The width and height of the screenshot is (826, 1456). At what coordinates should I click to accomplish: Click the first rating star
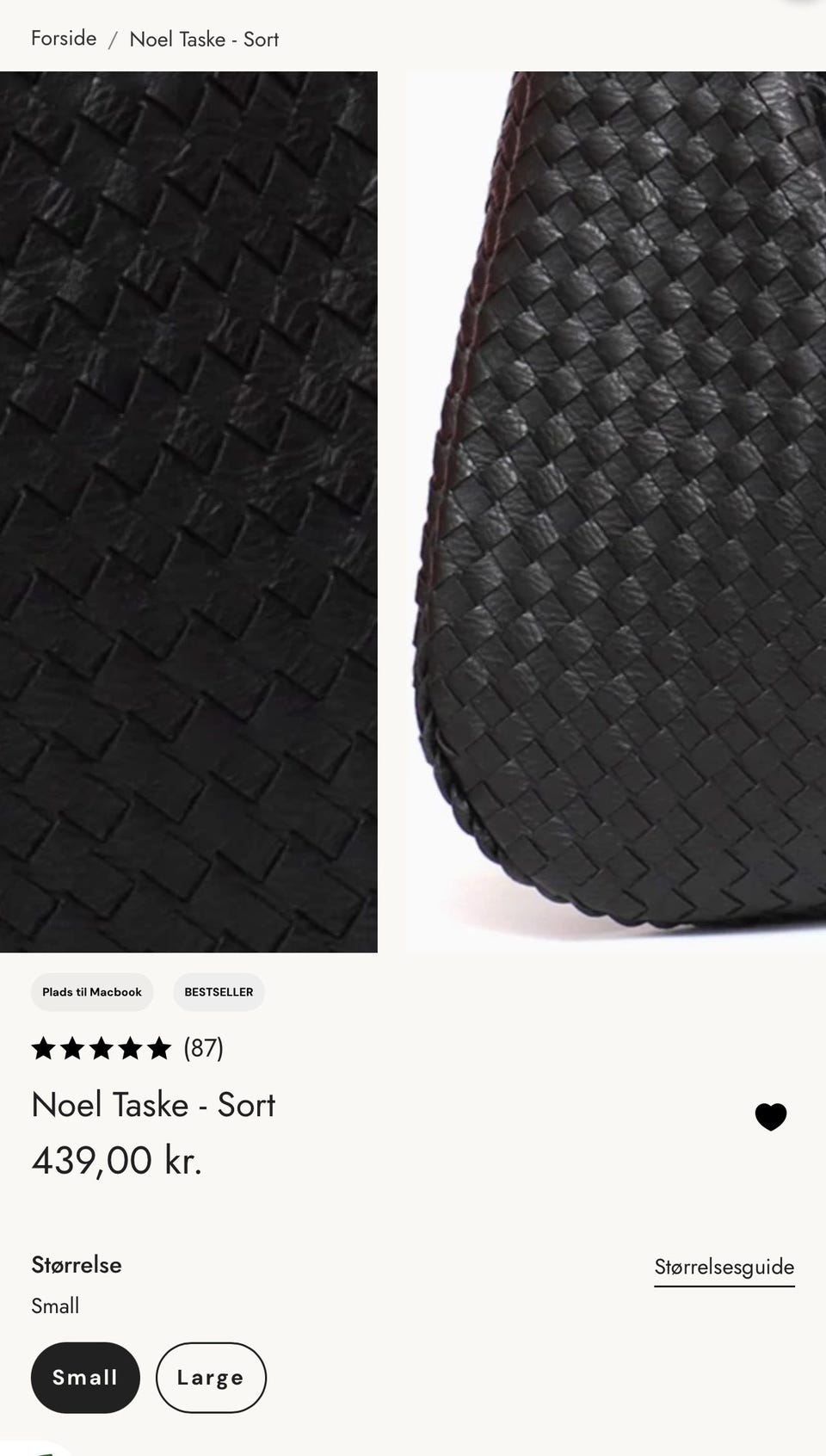[x=43, y=1048]
